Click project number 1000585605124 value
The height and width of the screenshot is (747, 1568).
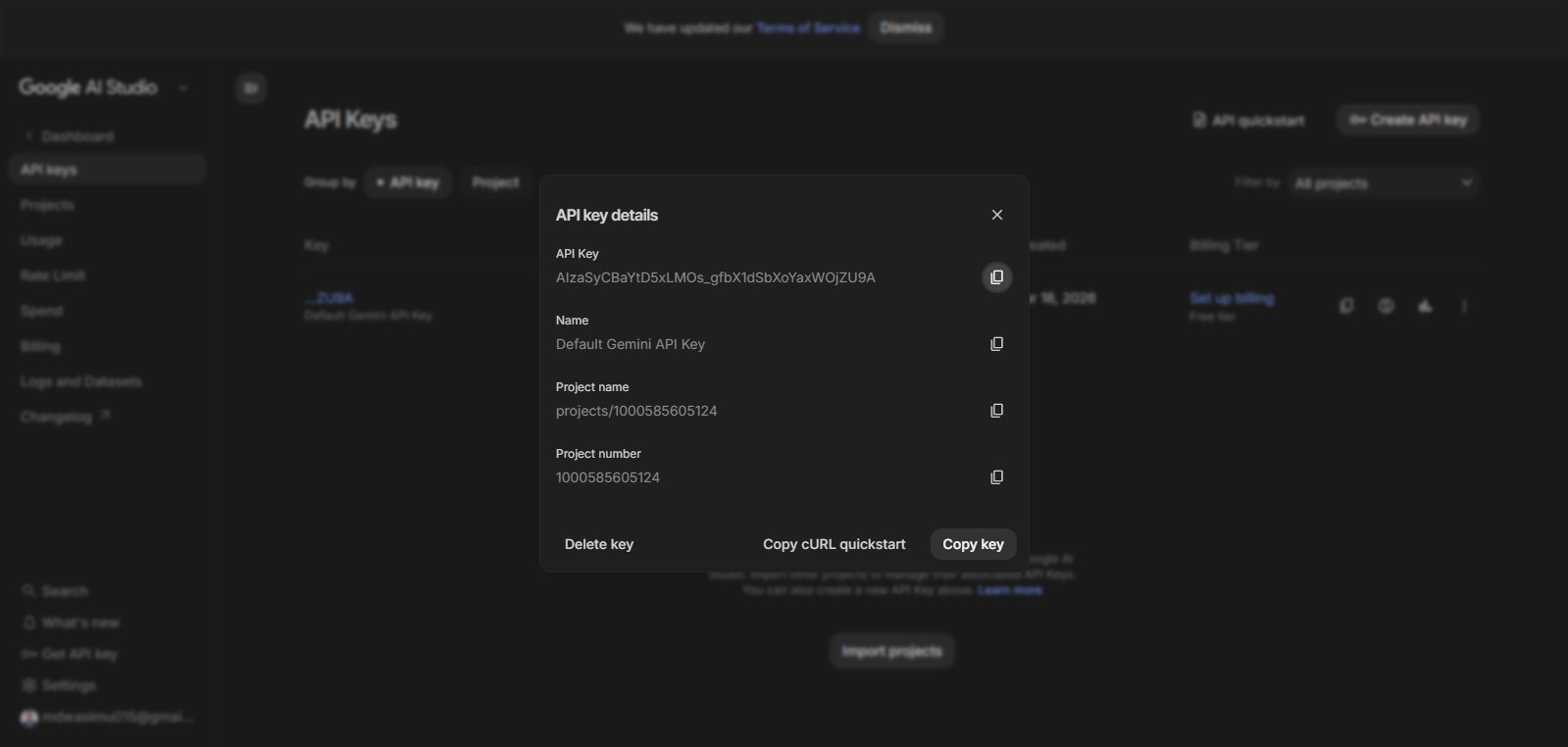pyautogui.click(x=608, y=477)
